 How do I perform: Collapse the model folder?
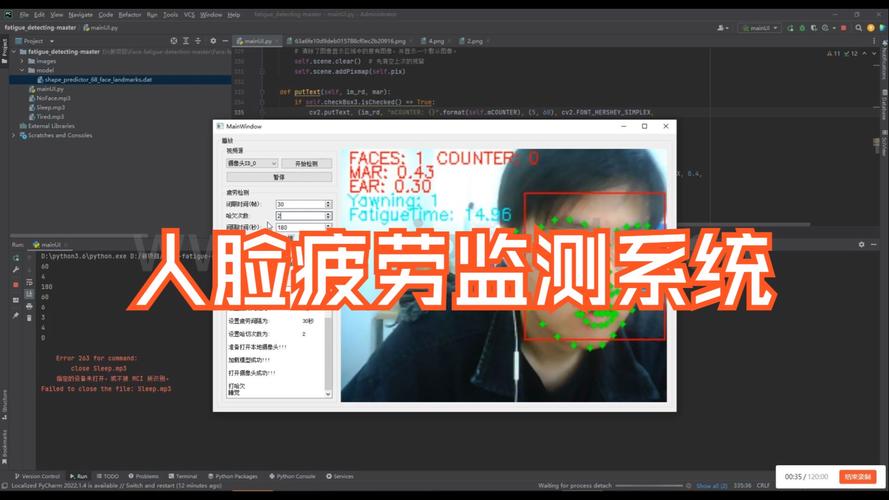click(22, 70)
